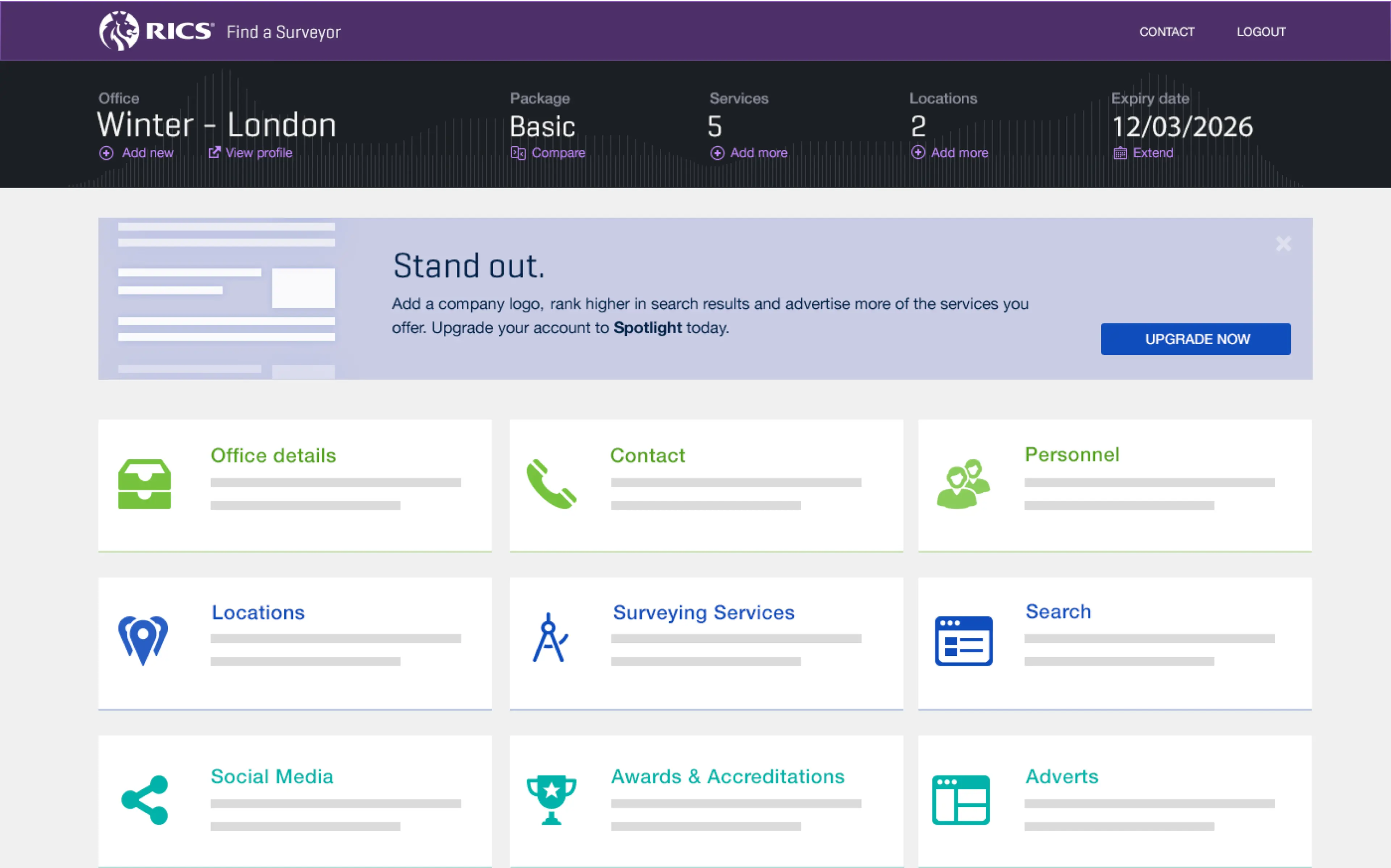This screenshot has height=868, width=1391.
Task: Click the Locations map pin icon
Action: pyautogui.click(x=143, y=640)
